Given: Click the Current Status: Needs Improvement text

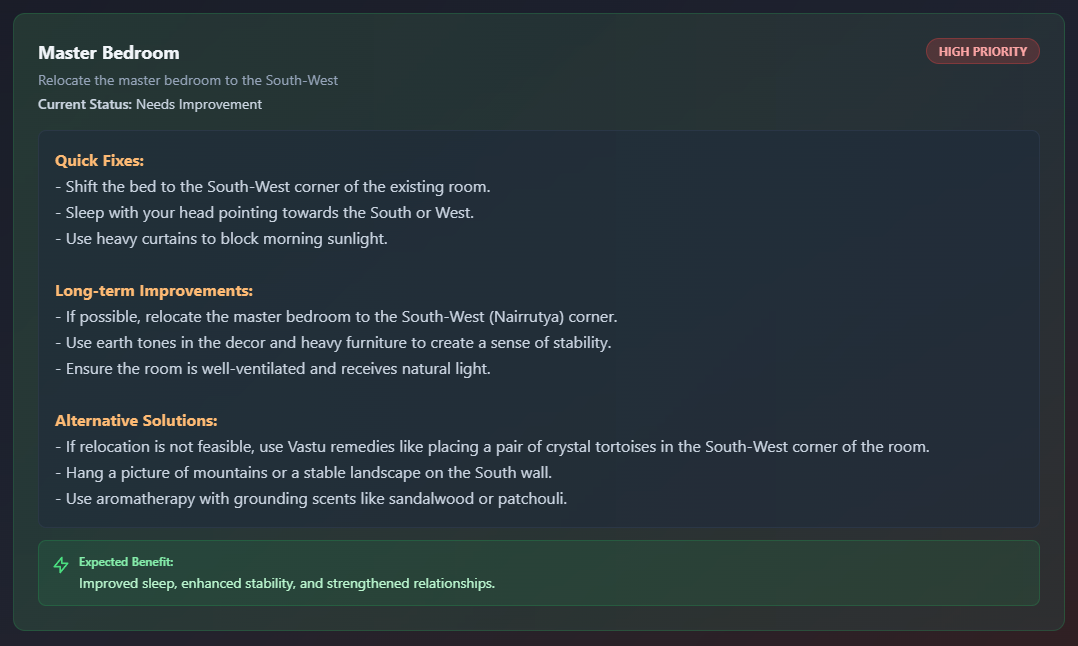Looking at the screenshot, I should pyautogui.click(x=150, y=104).
